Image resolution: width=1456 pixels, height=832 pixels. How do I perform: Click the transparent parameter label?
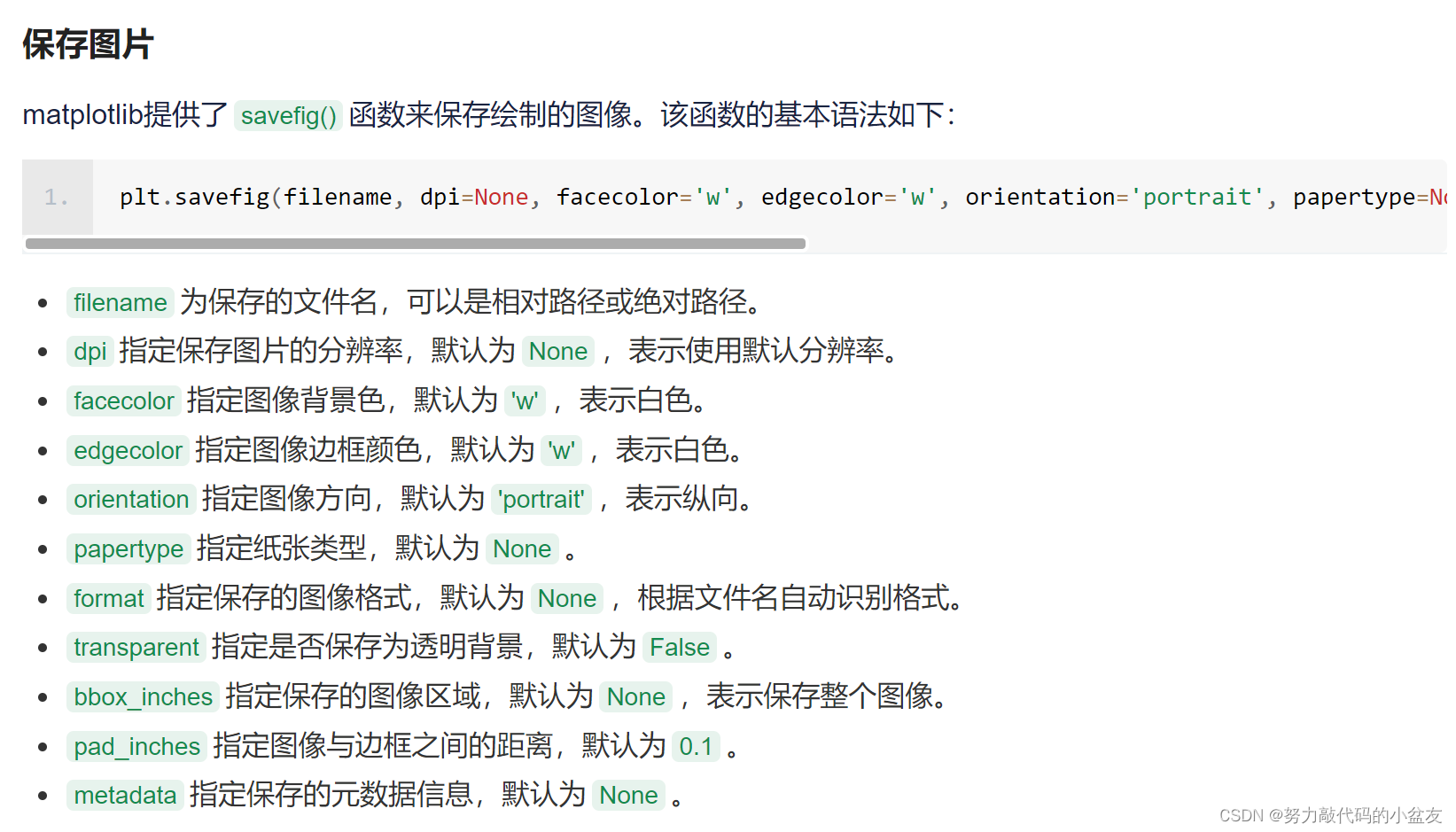pos(136,647)
